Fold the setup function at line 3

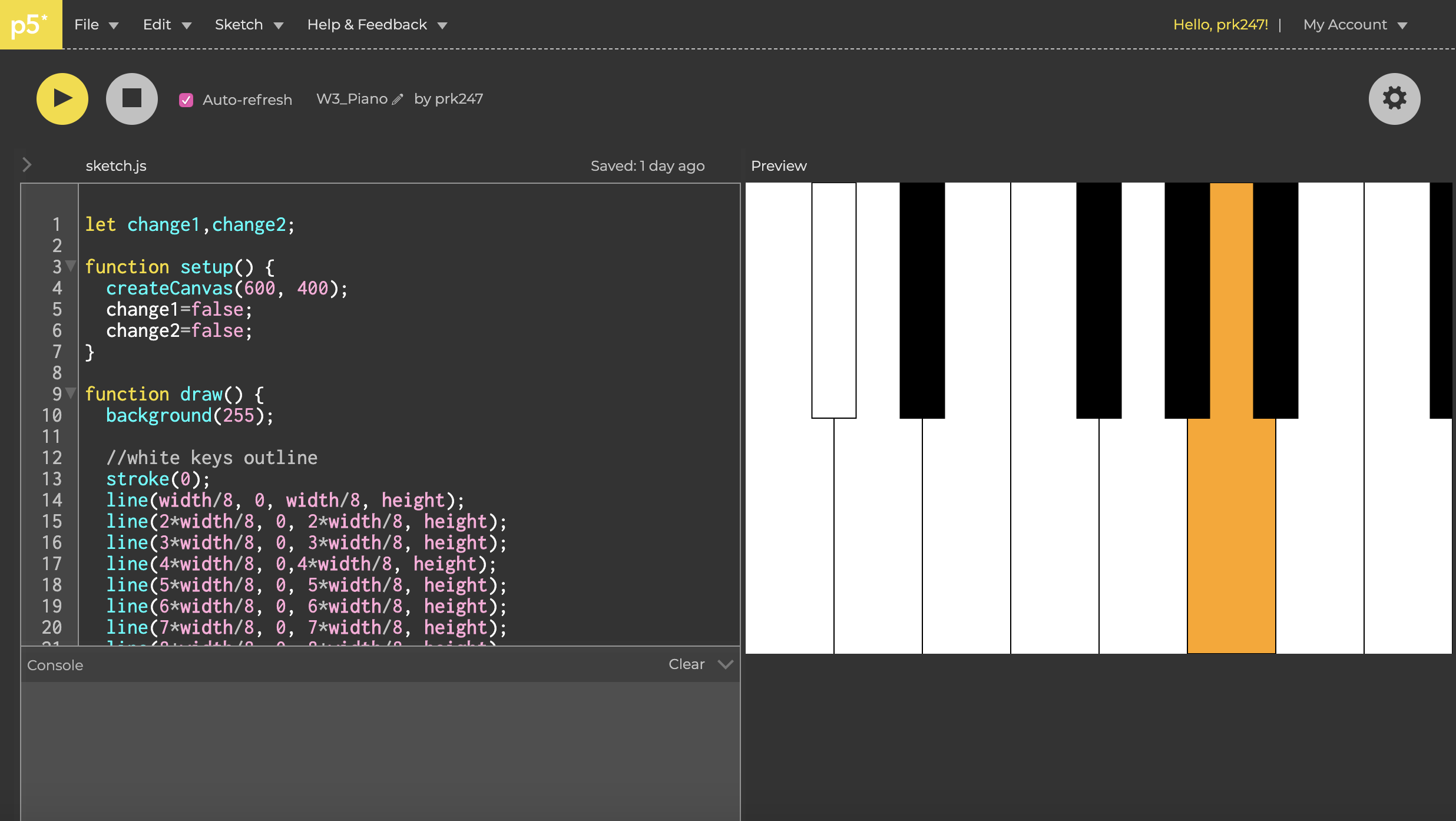(71, 266)
